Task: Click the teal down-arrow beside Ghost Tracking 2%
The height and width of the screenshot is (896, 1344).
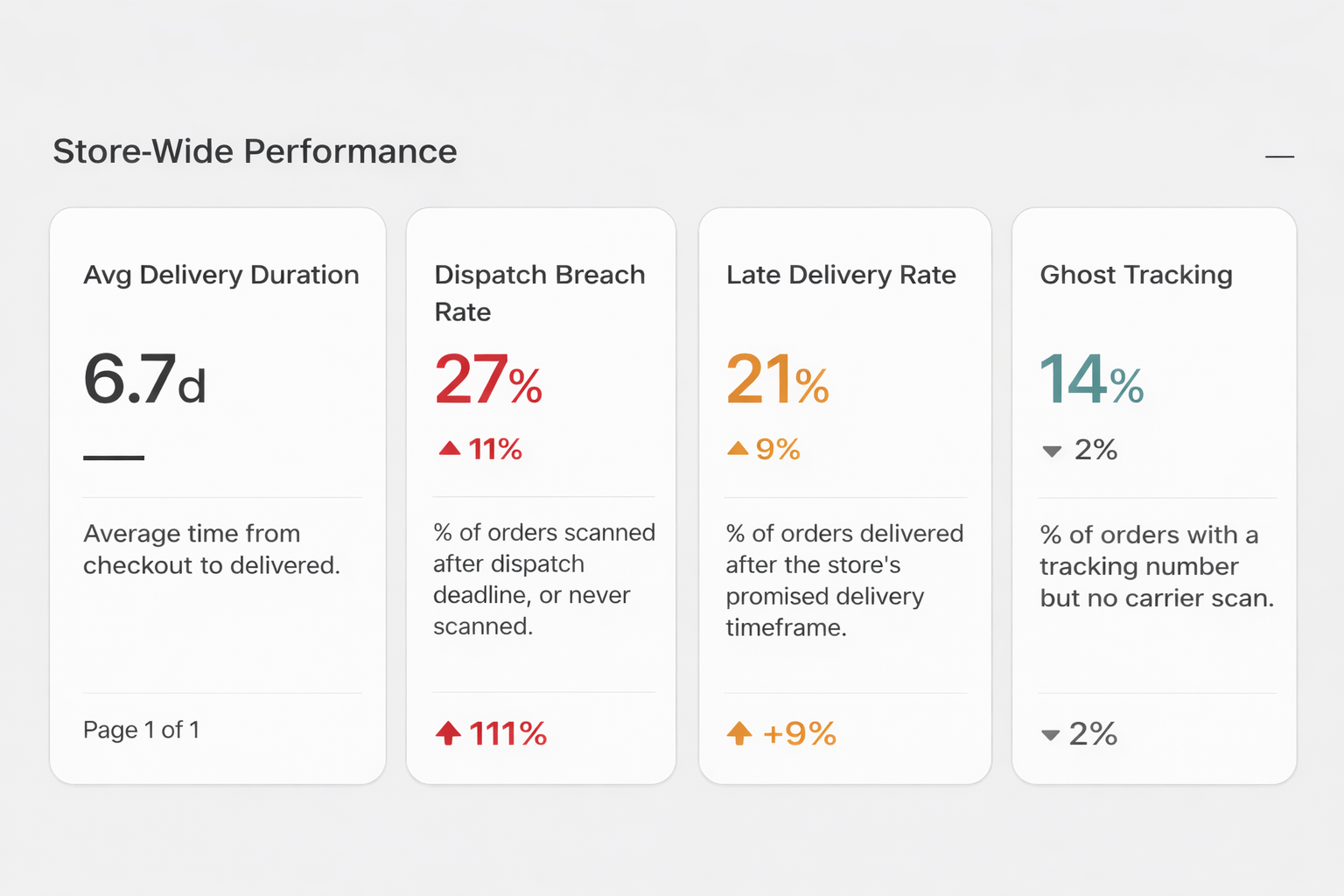Action: [x=1052, y=451]
